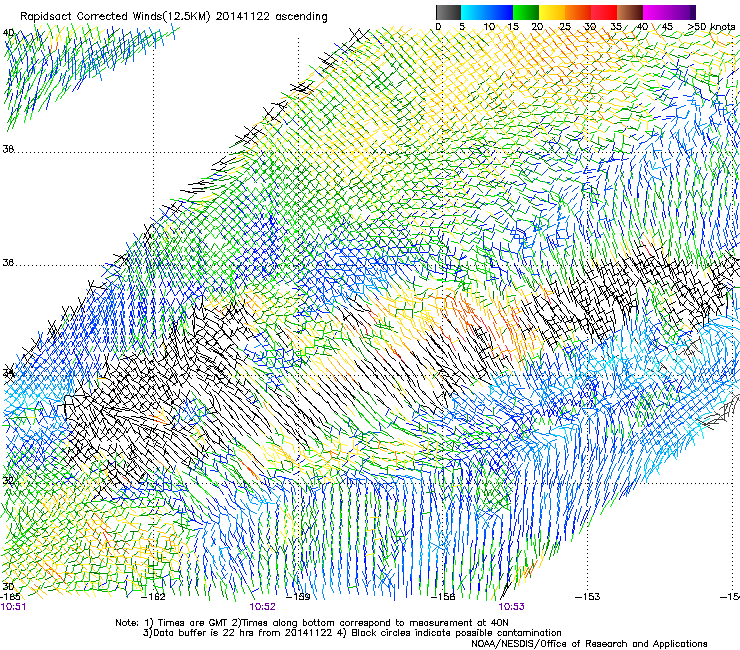Select the green 15-20 knots legend segment
The height and width of the screenshot is (650, 740).
[x=526, y=12]
